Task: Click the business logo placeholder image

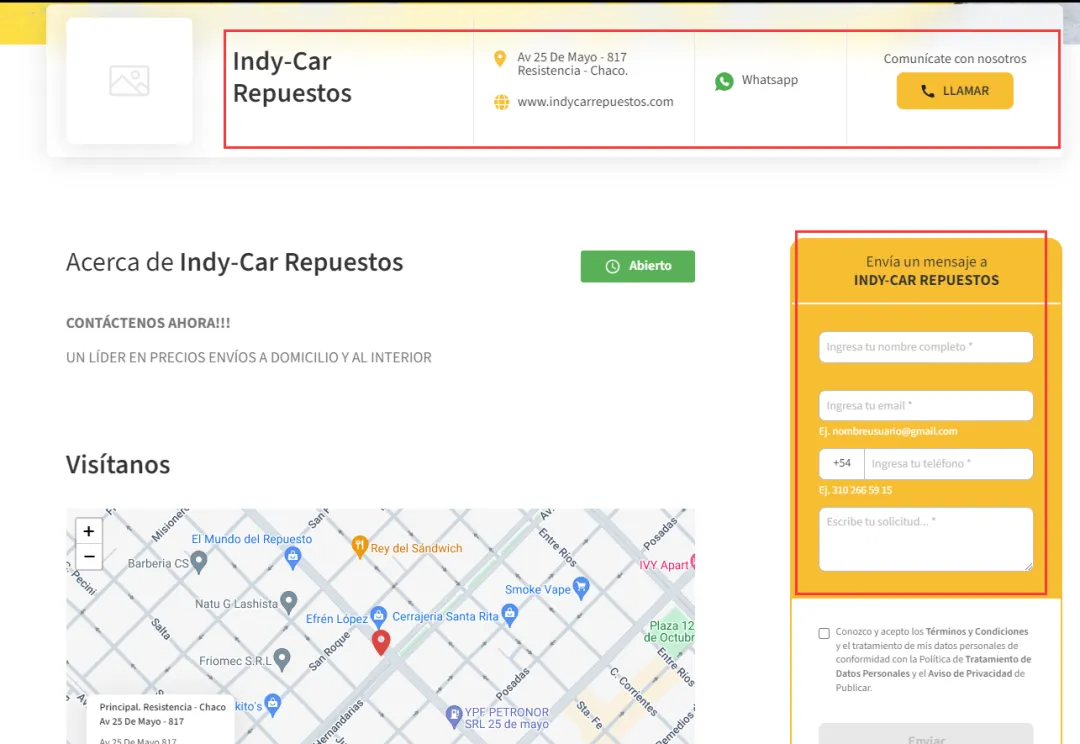Action: (x=129, y=81)
